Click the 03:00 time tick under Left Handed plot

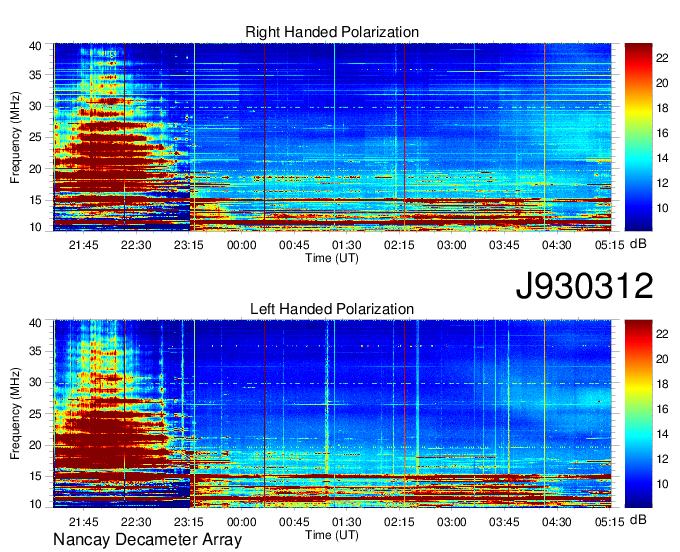451,522
